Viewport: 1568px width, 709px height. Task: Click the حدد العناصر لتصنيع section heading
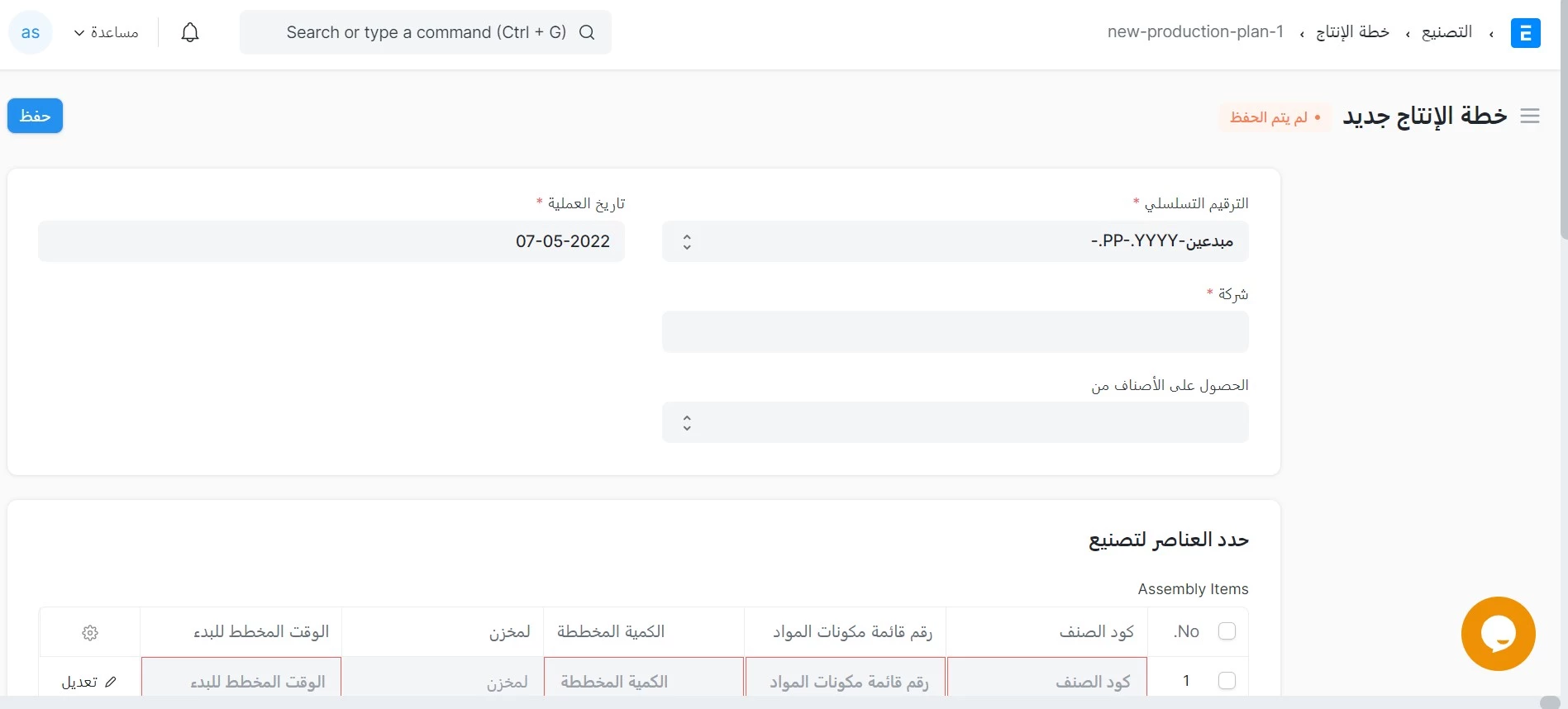[1168, 540]
